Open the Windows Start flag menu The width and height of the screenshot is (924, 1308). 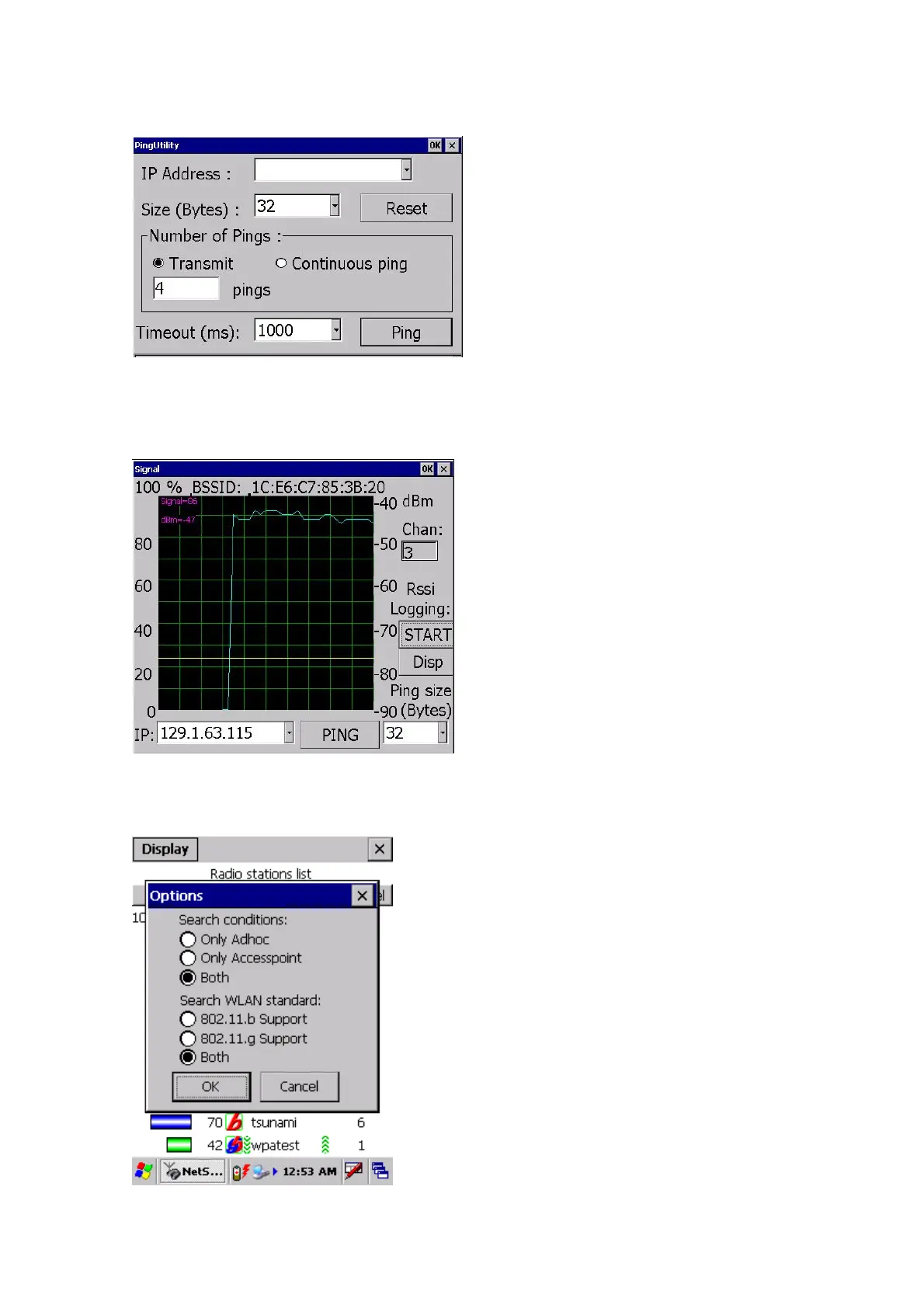144,1171
